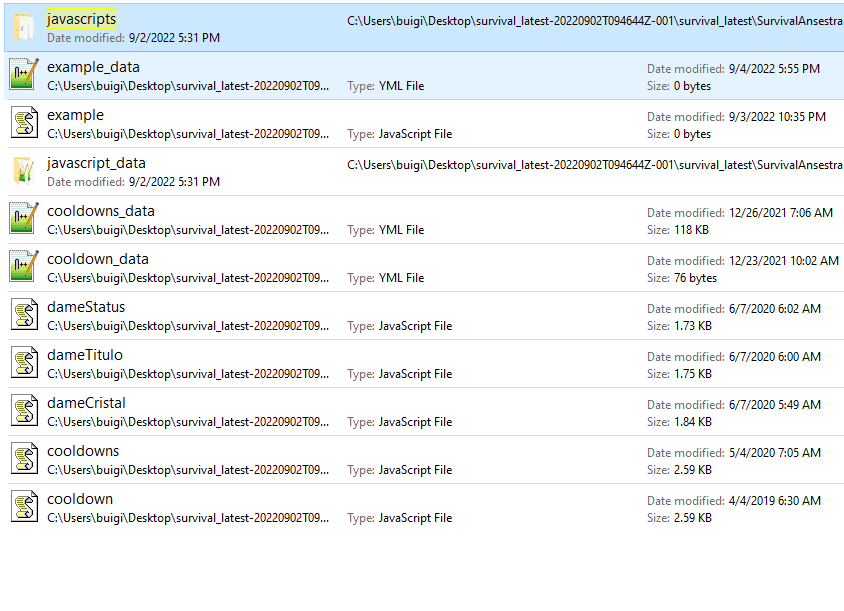Select the cooldowns_data file name
844x611 pixels.
click(x=100, y=211)
